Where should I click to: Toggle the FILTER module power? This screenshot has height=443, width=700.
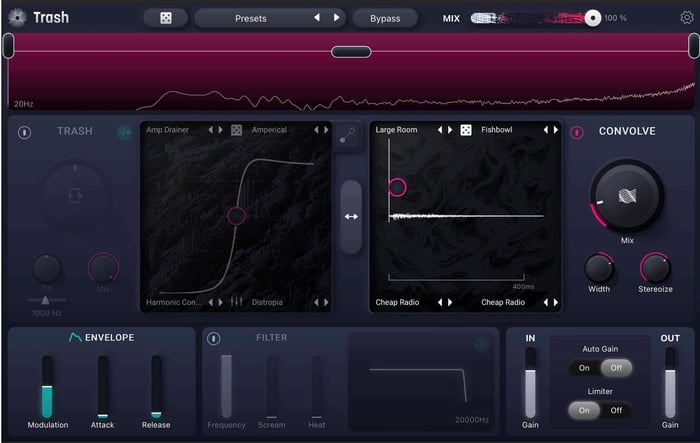(213, 339)
